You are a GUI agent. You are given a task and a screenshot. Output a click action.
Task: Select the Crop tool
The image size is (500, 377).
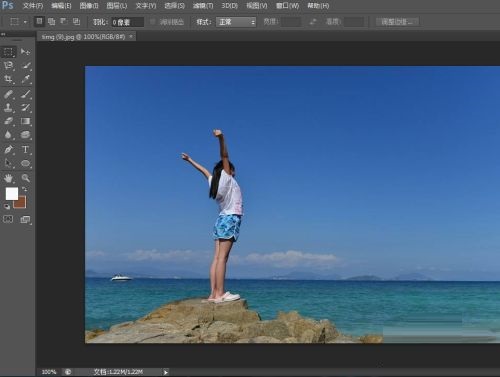pyautogui.click(x=8, y=79)
